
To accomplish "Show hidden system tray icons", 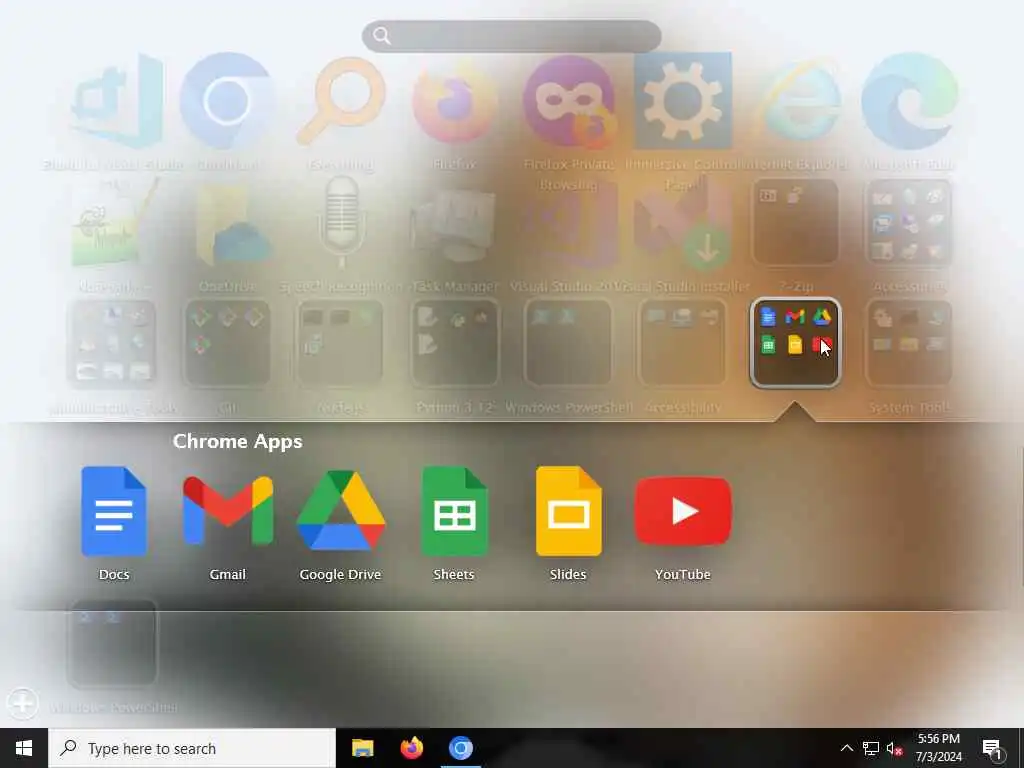I will [846, 748].
